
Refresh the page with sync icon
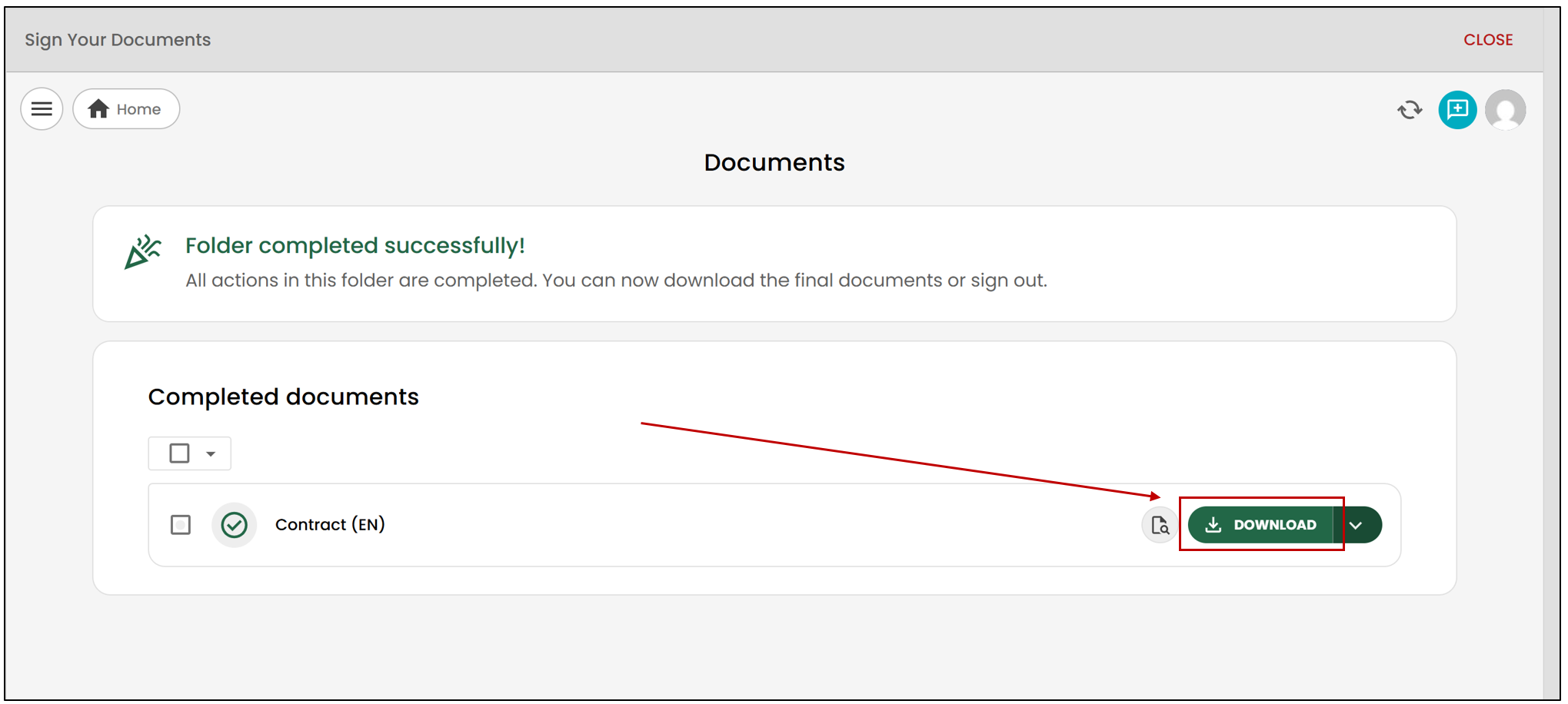coord(1410,110)
